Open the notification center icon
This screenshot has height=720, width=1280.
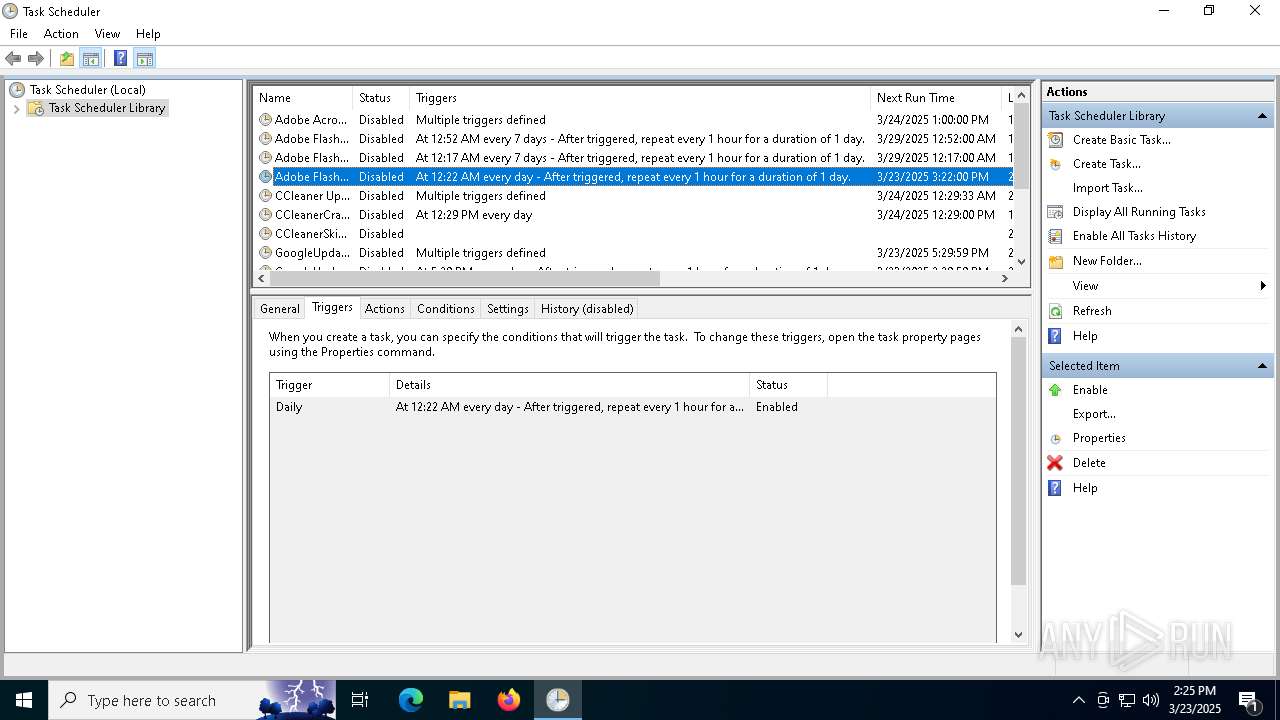pos(1248,700)
